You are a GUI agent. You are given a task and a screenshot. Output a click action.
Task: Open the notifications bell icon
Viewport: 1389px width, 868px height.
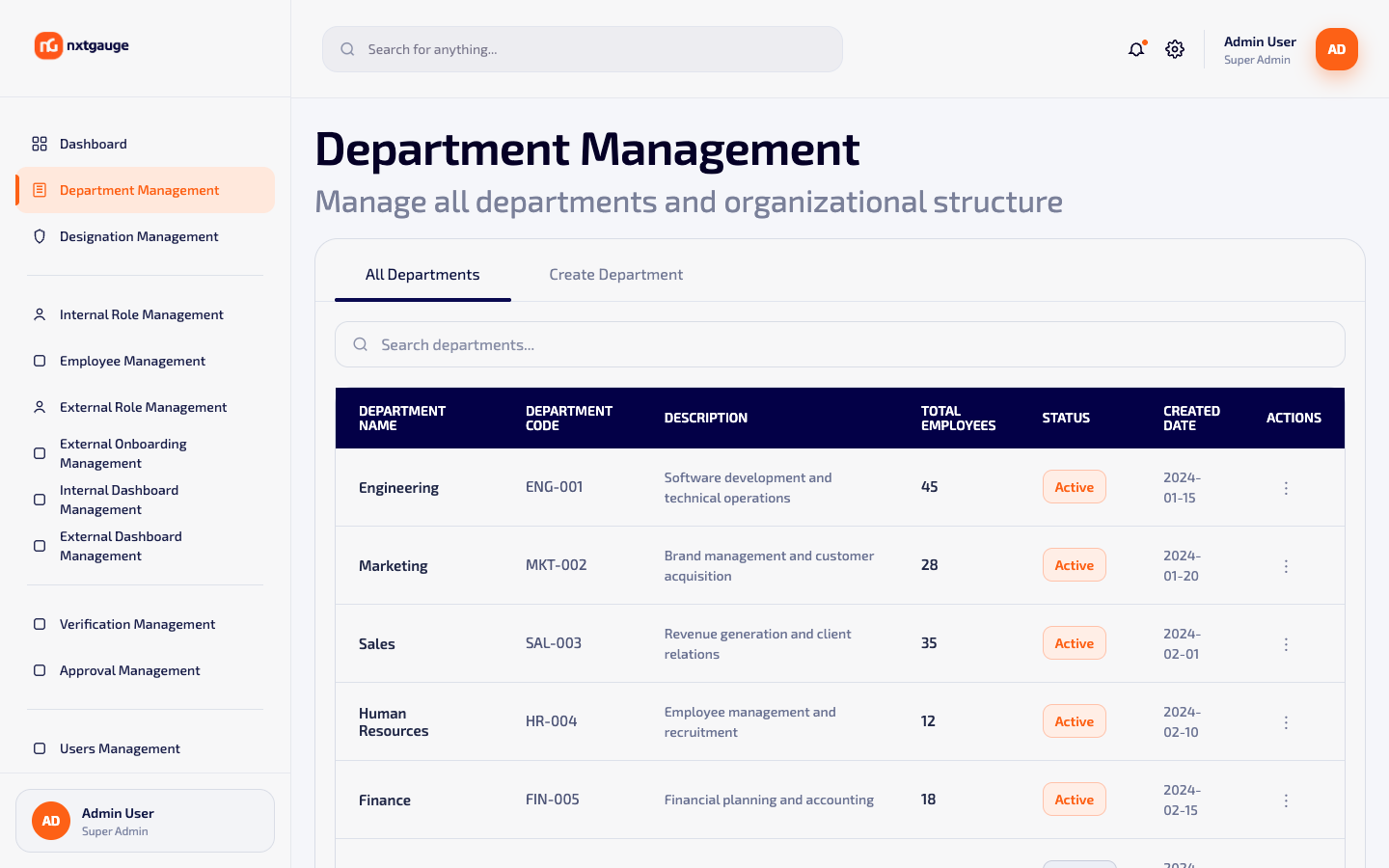click(x=1136, y=49)
